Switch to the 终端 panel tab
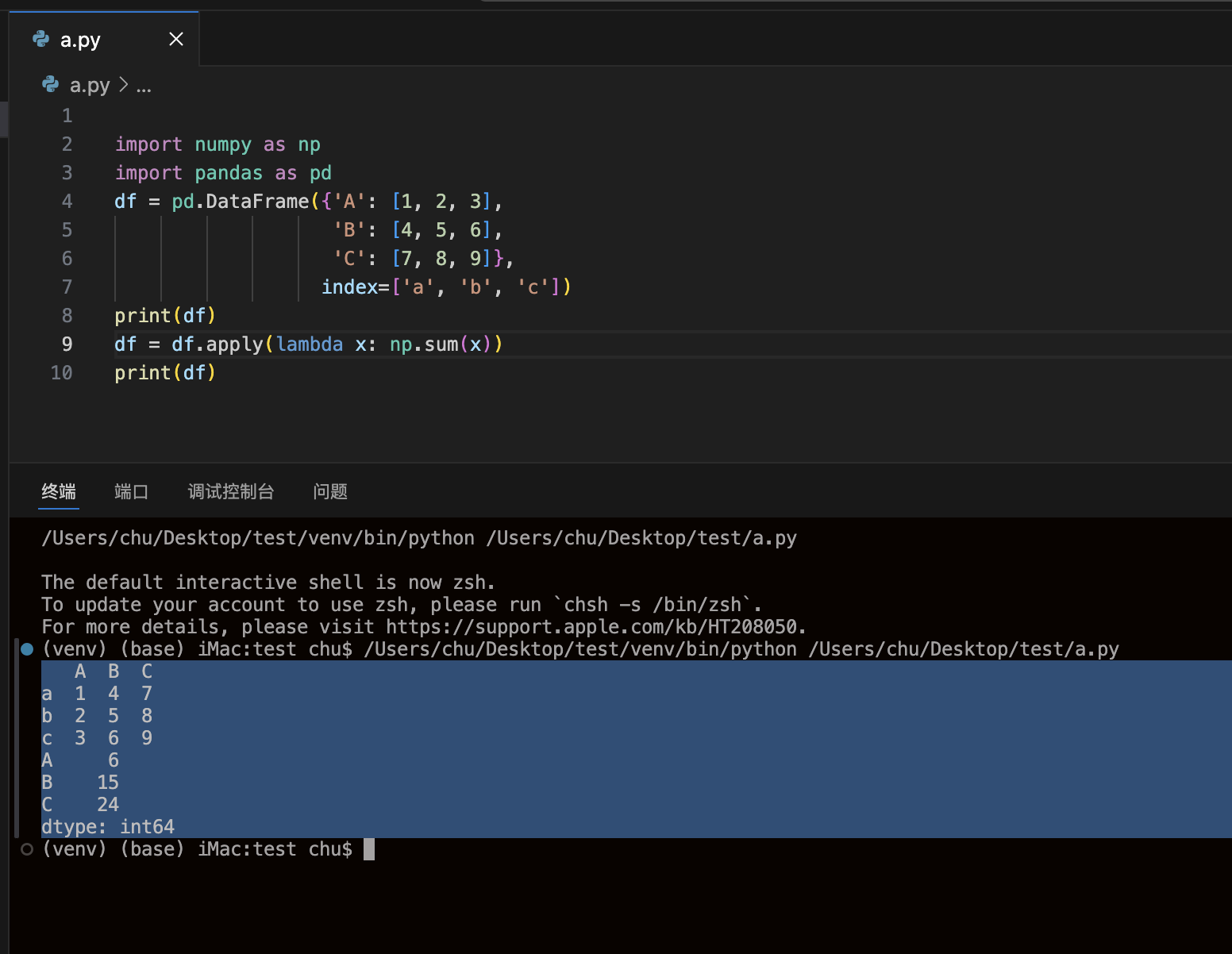 [59, 491]
